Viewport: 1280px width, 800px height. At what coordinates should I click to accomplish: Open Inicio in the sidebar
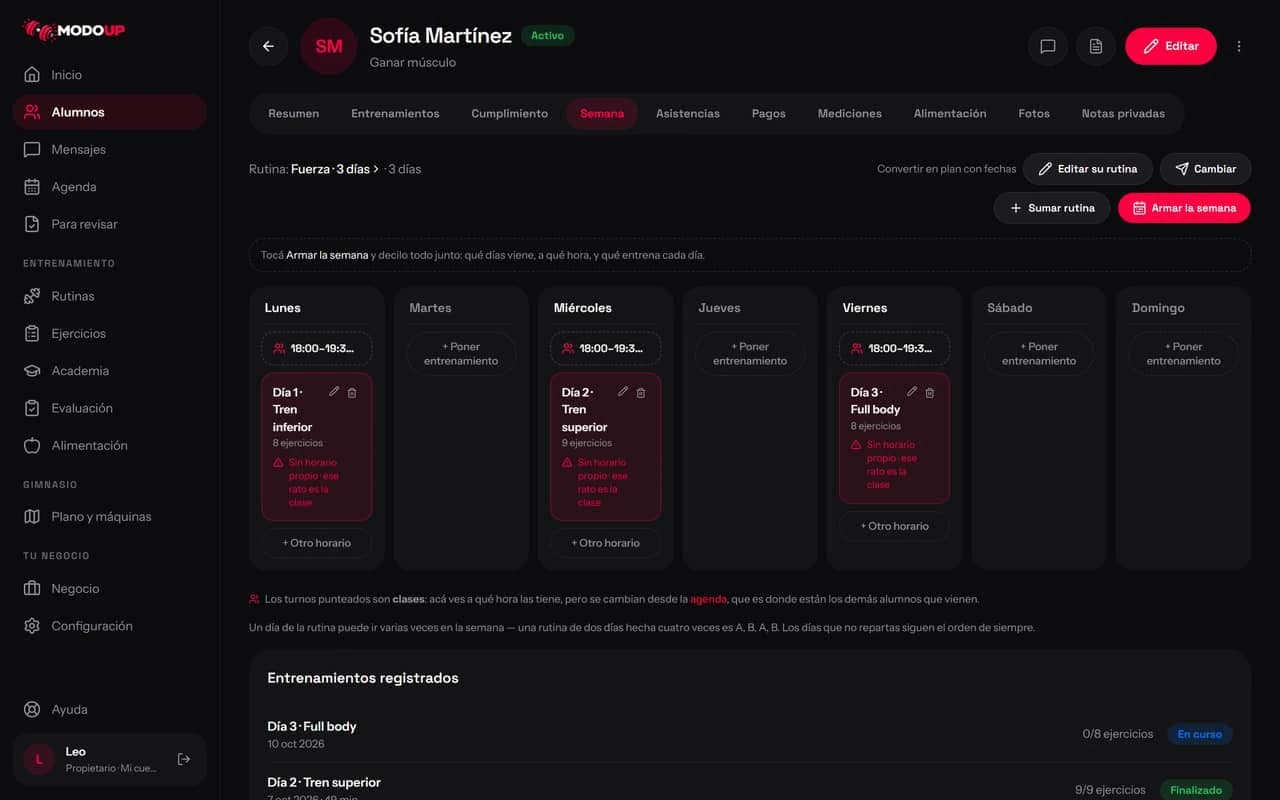click(110, 75)
